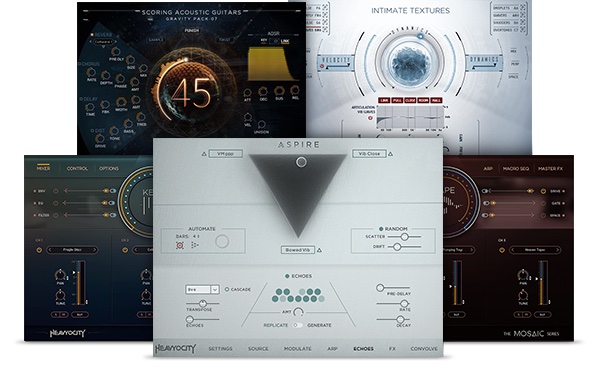Click the circular puck inside the Aspire triangle

301,162
